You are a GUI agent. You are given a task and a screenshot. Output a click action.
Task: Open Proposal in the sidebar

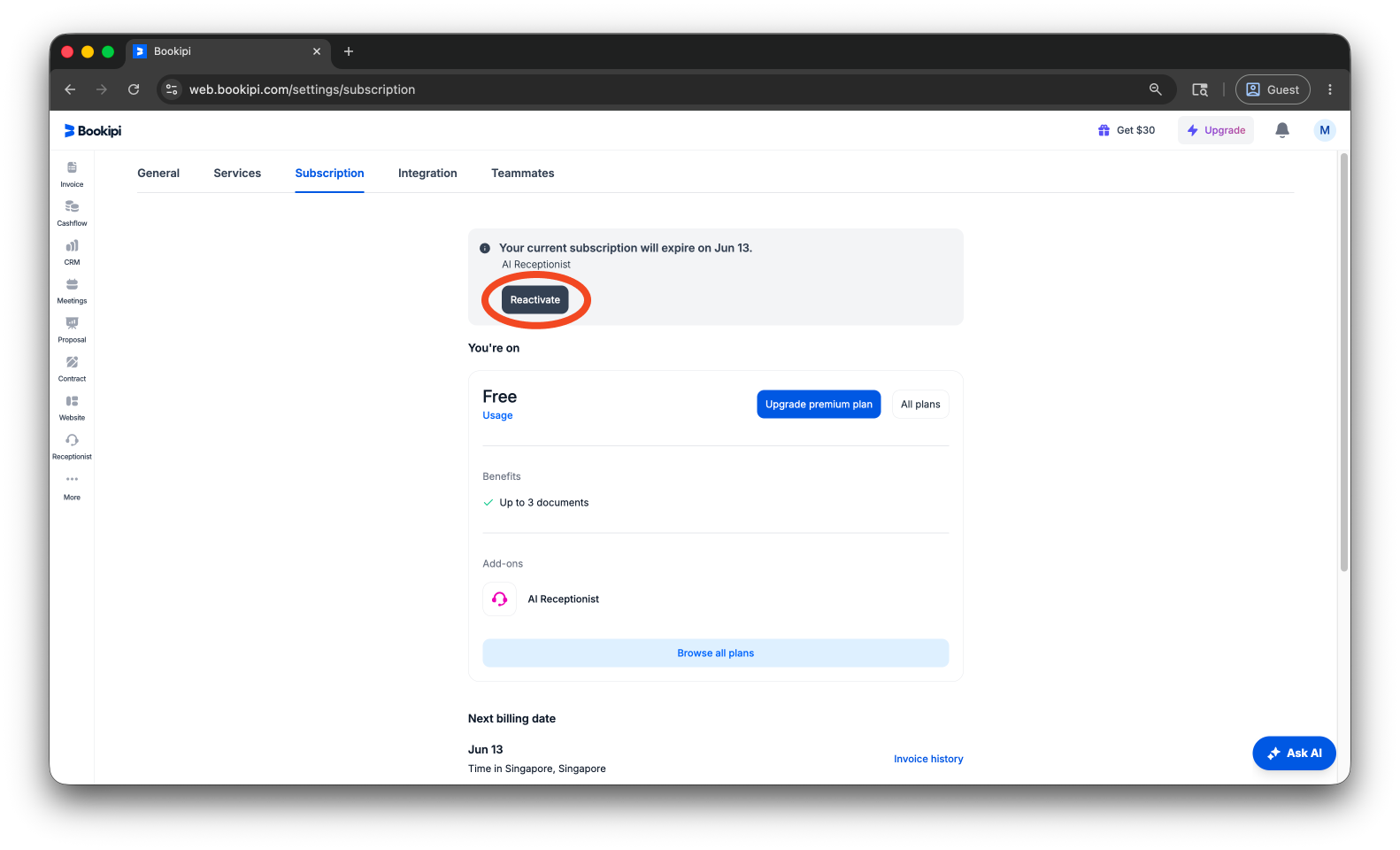click(x=72, y=330)
